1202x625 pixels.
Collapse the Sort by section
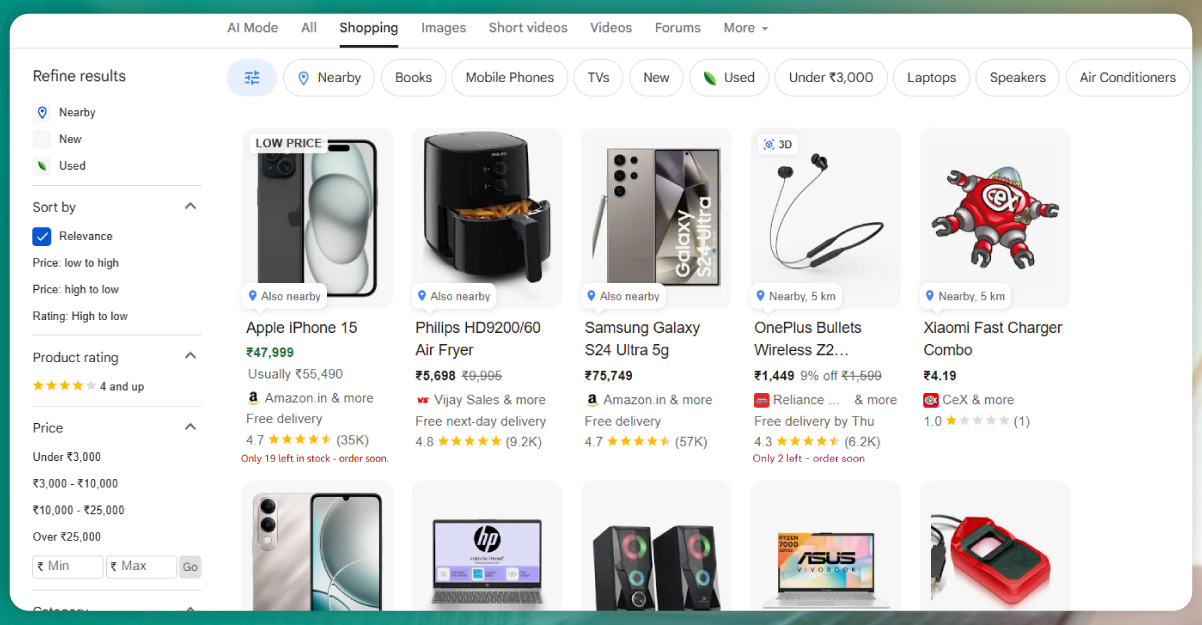pyautogui.click(x=190, y=206)
